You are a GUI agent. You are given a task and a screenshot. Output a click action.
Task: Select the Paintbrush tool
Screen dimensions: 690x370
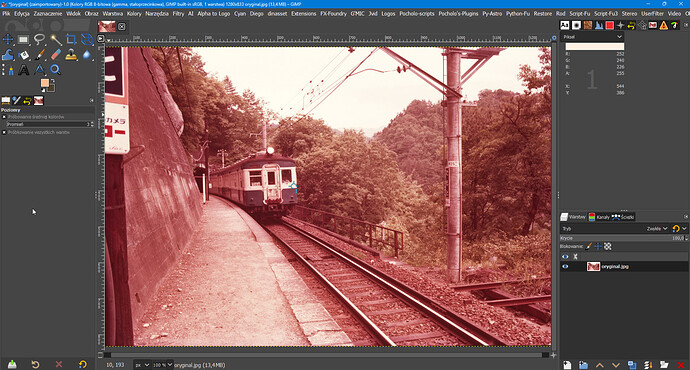click(x=39, y=55)
